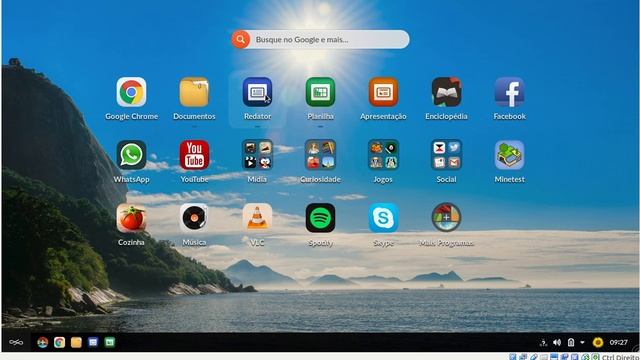The image size is (640, 360).
Task: Click the orange search magnifier button
Action: pos(241,40)
